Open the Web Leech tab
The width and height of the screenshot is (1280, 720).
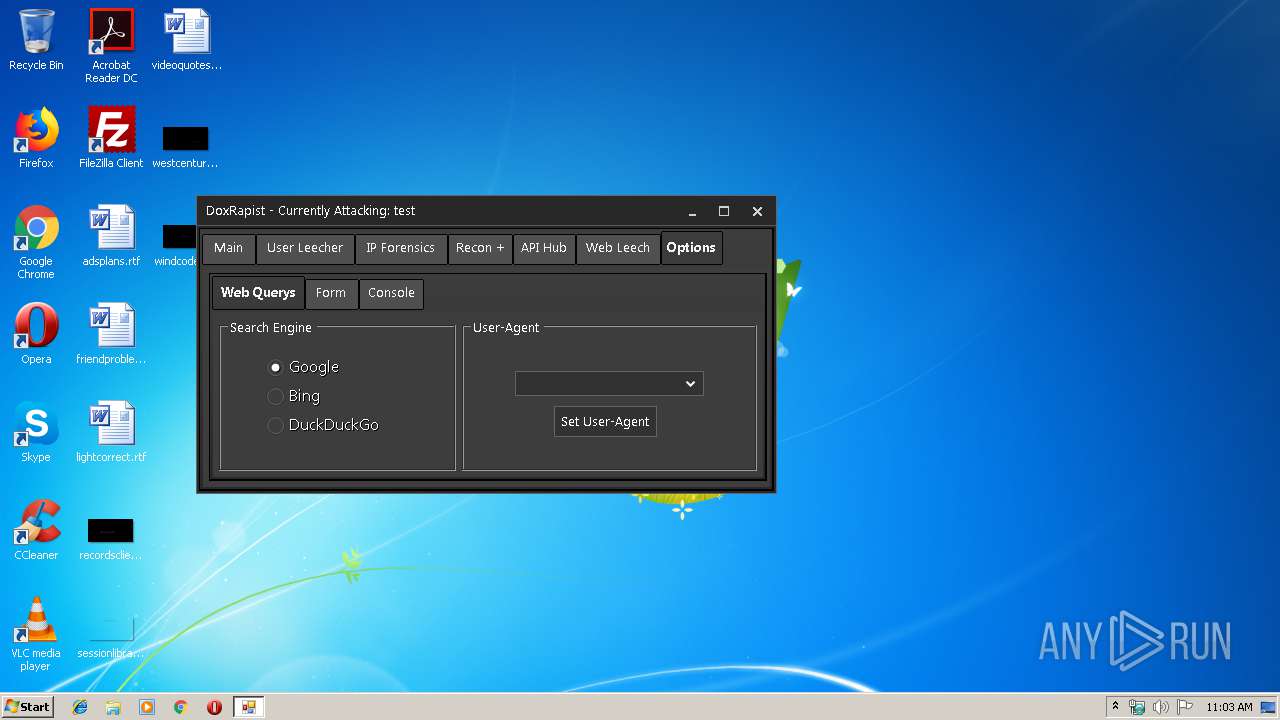[x=618, y=248]
